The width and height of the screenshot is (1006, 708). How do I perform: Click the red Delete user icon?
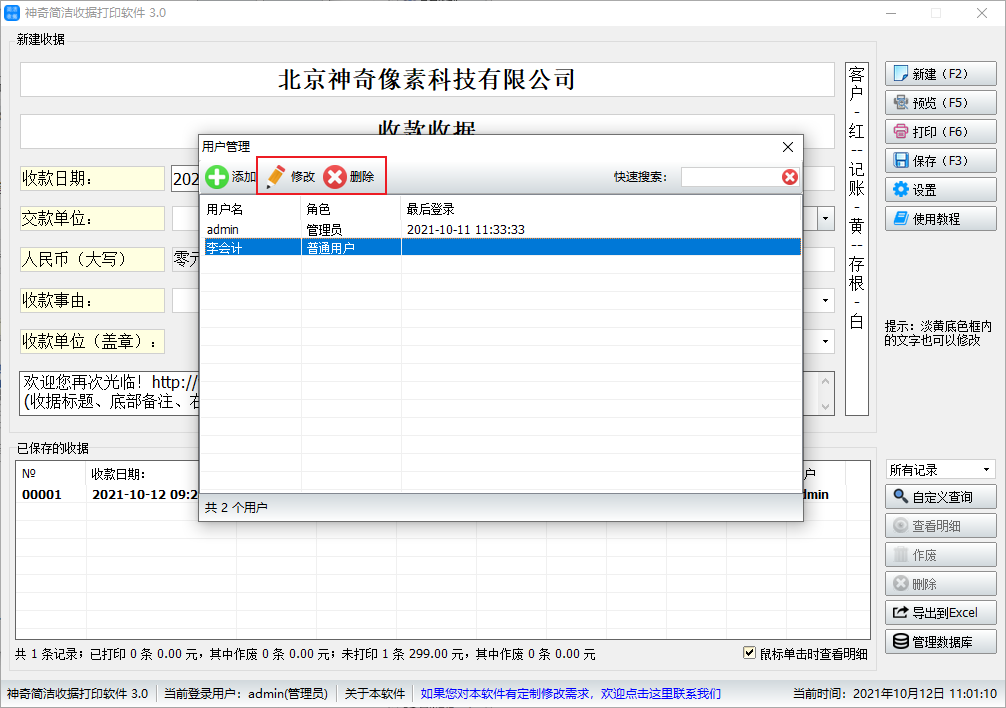coord(336,177)
